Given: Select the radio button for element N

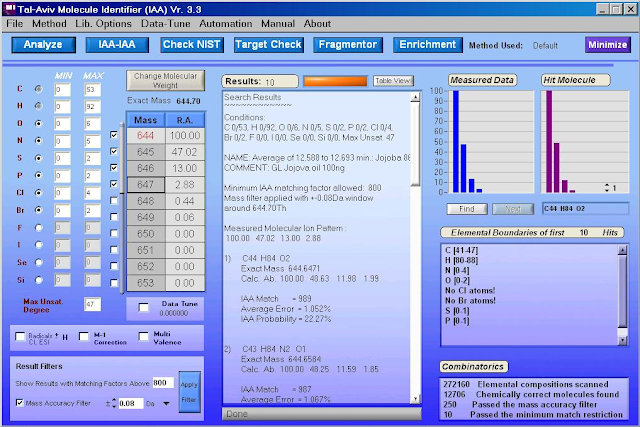Looking at the screenshot, I should [38, 140].
